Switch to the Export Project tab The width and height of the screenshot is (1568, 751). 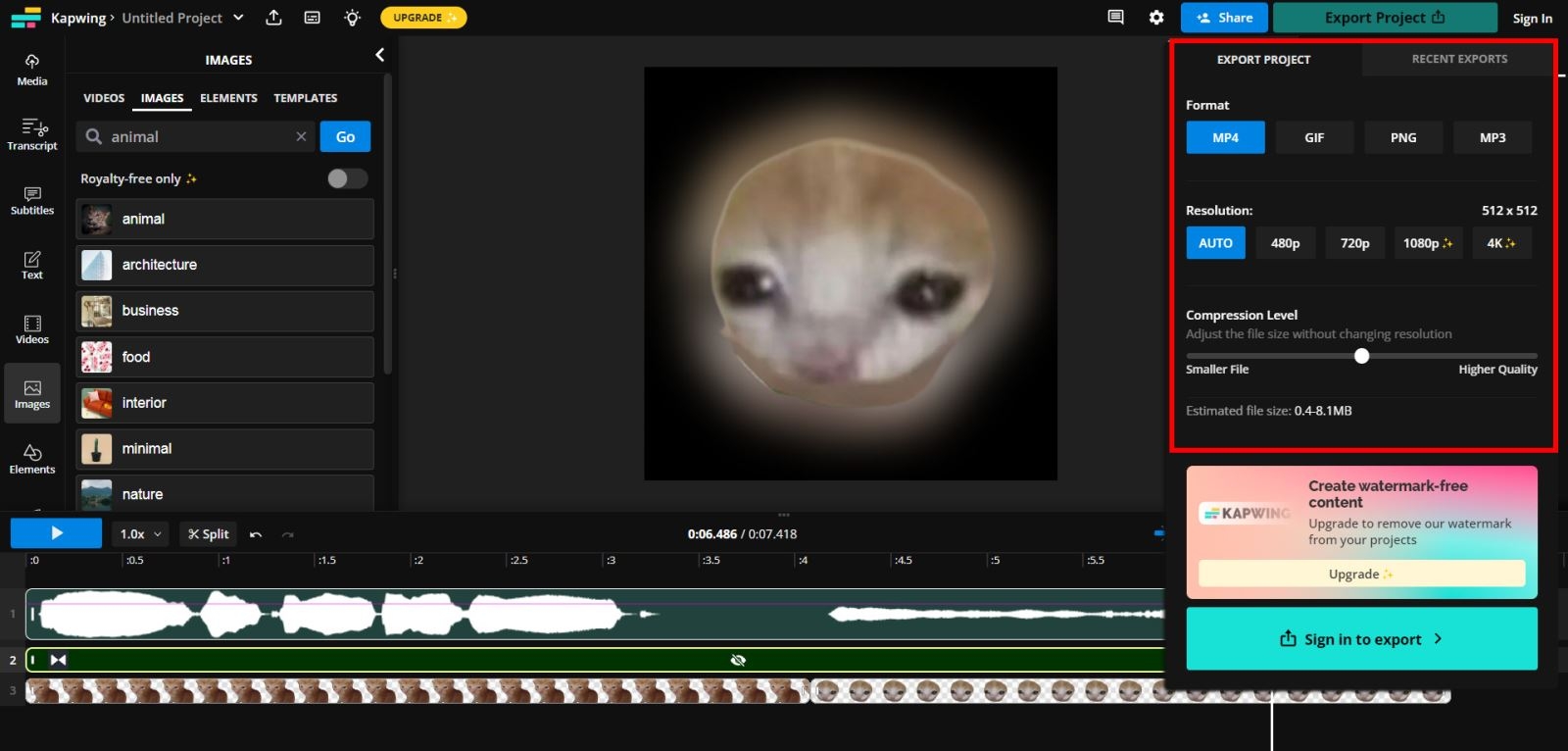[x=1263, y=60]
